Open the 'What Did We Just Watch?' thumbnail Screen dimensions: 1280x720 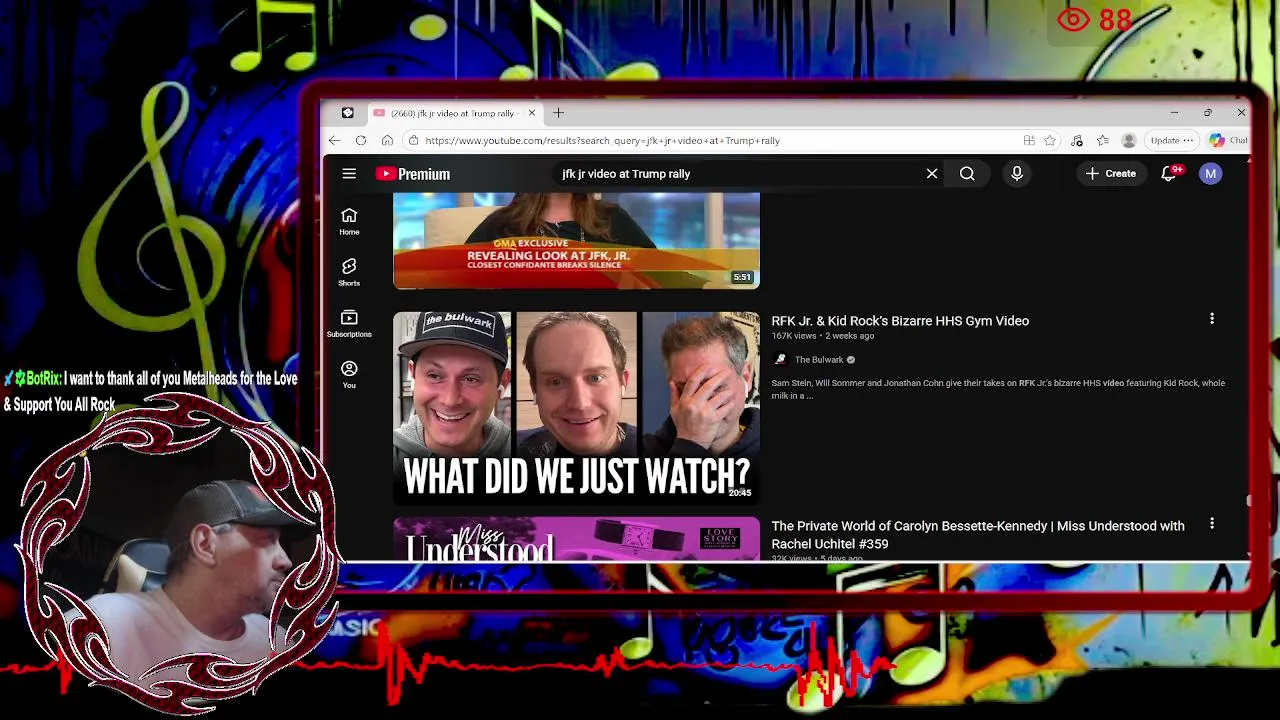tap(576, 407)
